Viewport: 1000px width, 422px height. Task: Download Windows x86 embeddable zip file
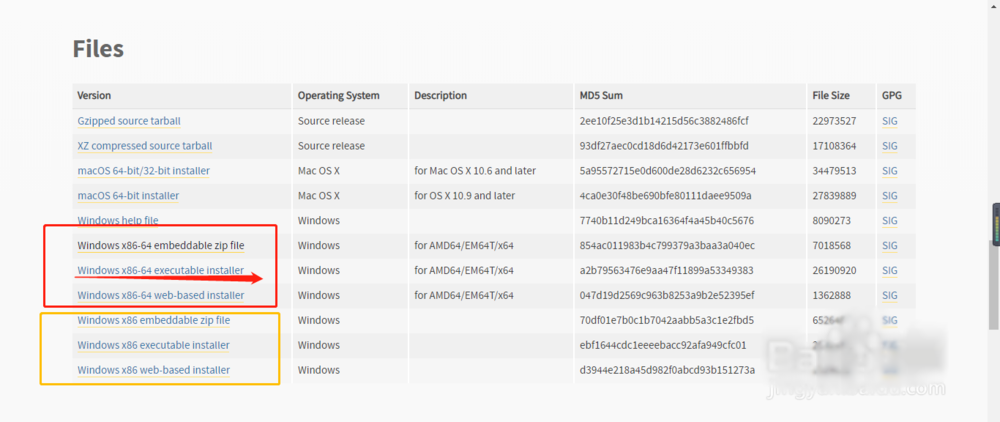(x=153, y=320)
